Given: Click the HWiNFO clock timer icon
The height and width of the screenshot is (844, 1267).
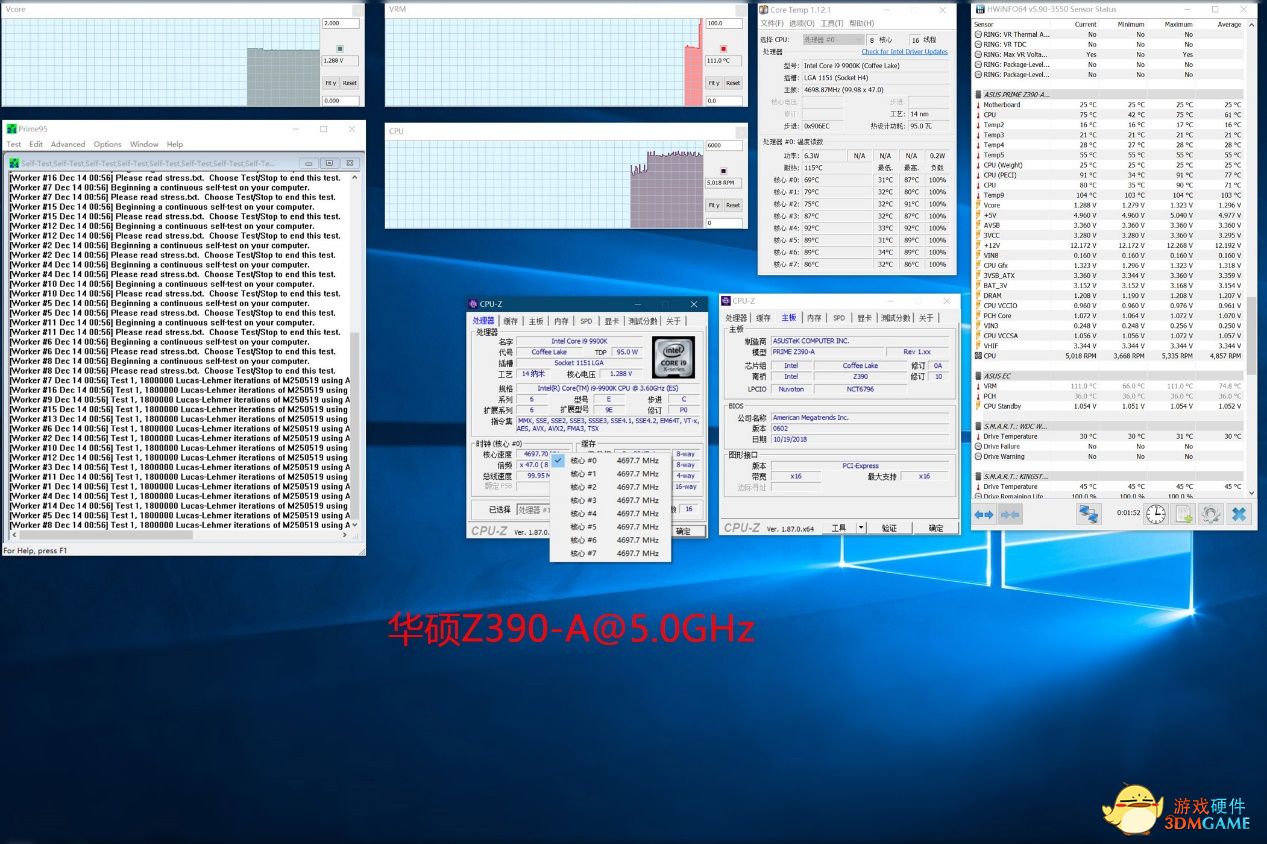Looking at the screenshot, I should click(1155, 514).
